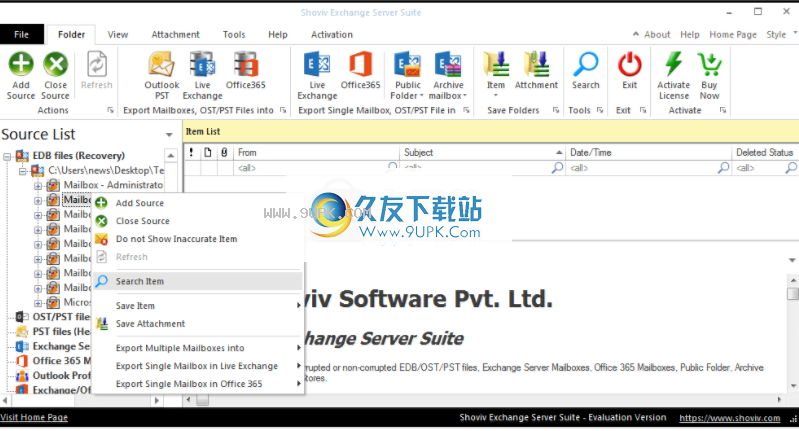This screenshot has width=799, height=431.
Task: Click the EDB files (Recovery) tree item
Action: coord(78,155)
